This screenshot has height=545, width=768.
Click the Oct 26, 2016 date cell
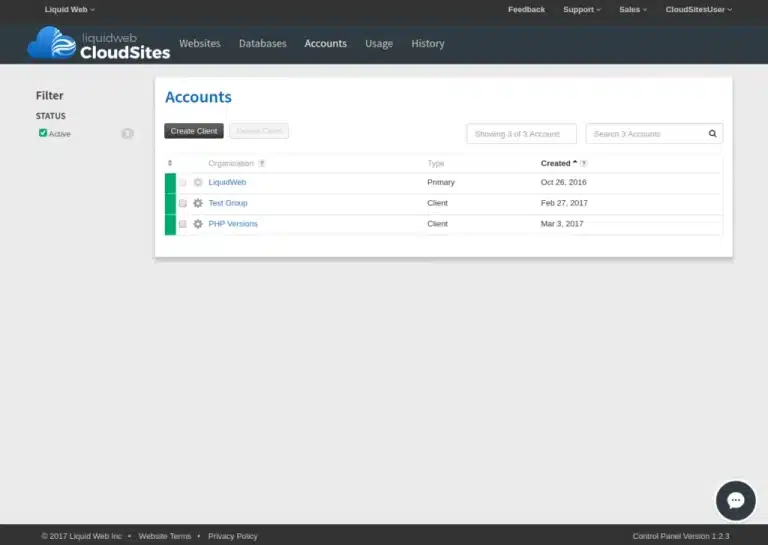563,182
